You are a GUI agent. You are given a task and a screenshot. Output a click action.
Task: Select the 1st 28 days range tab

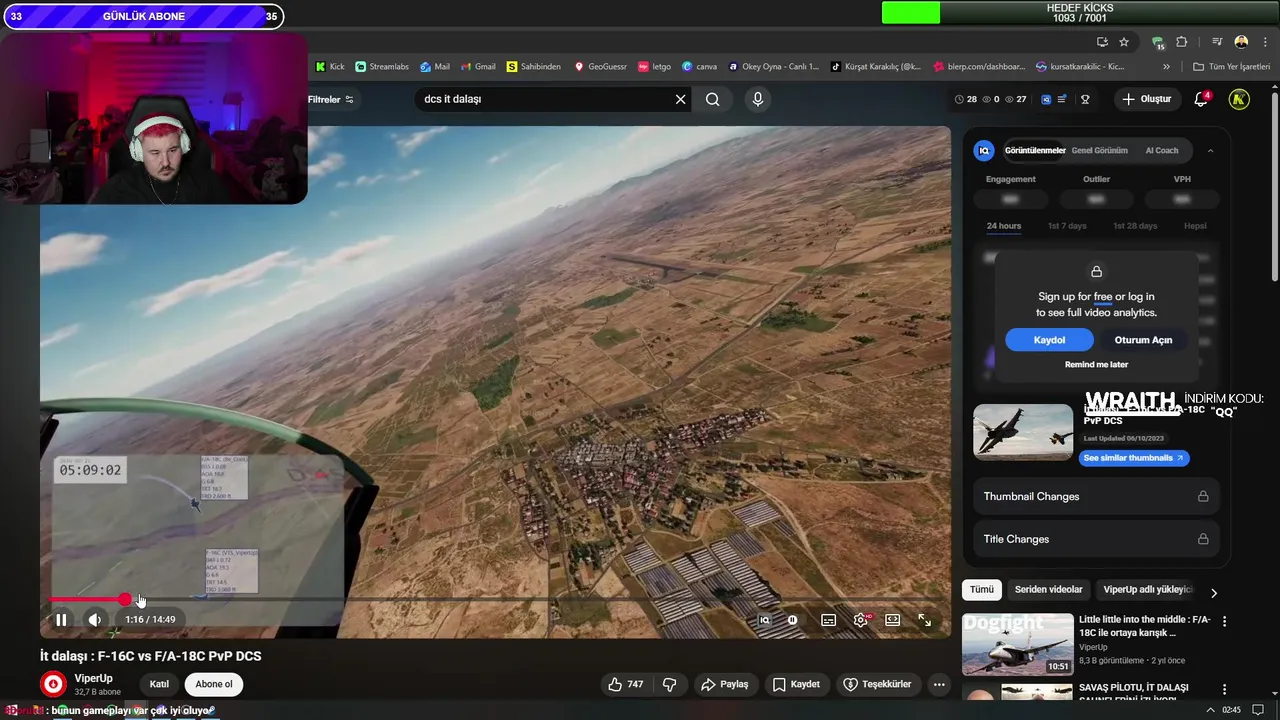[1135, 226]
